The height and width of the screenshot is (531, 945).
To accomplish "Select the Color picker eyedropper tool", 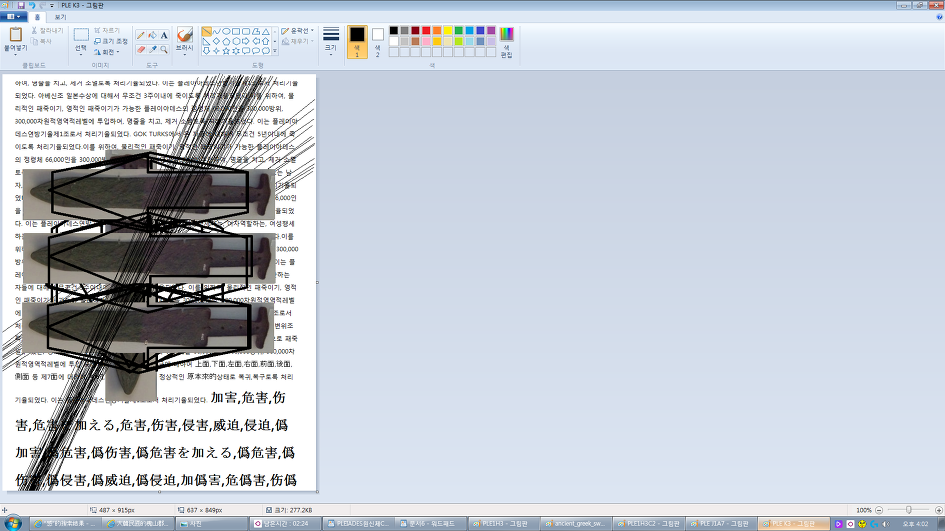I will click(153, 49).
